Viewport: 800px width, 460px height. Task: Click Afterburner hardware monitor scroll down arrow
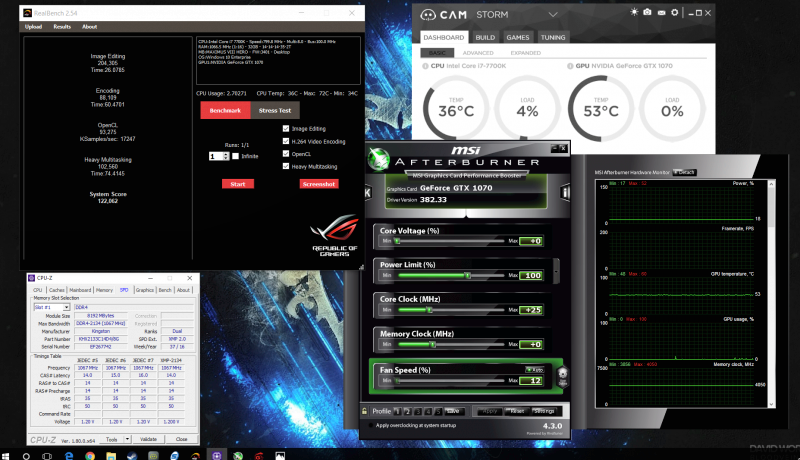(771, 404)
